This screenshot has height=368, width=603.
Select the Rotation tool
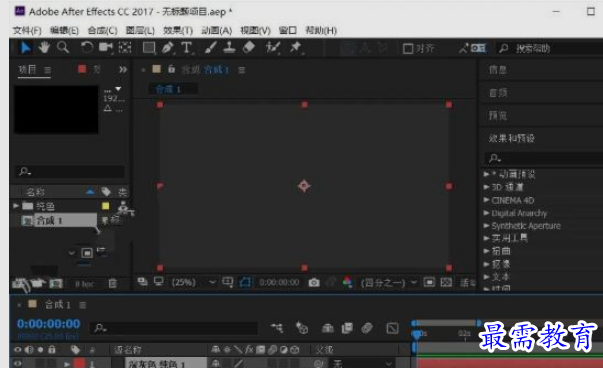pos(87,48)
